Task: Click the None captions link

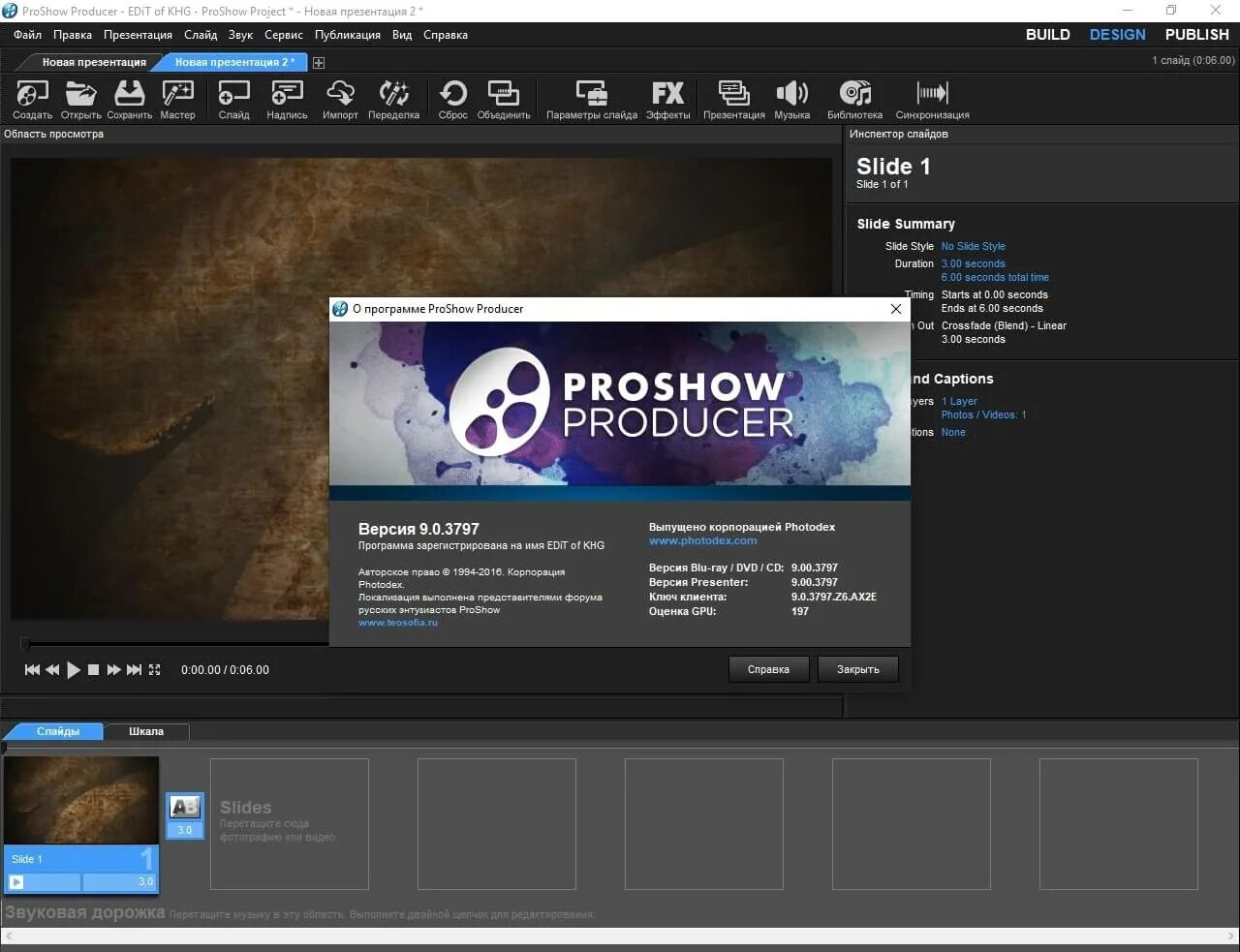Action: 953,432
